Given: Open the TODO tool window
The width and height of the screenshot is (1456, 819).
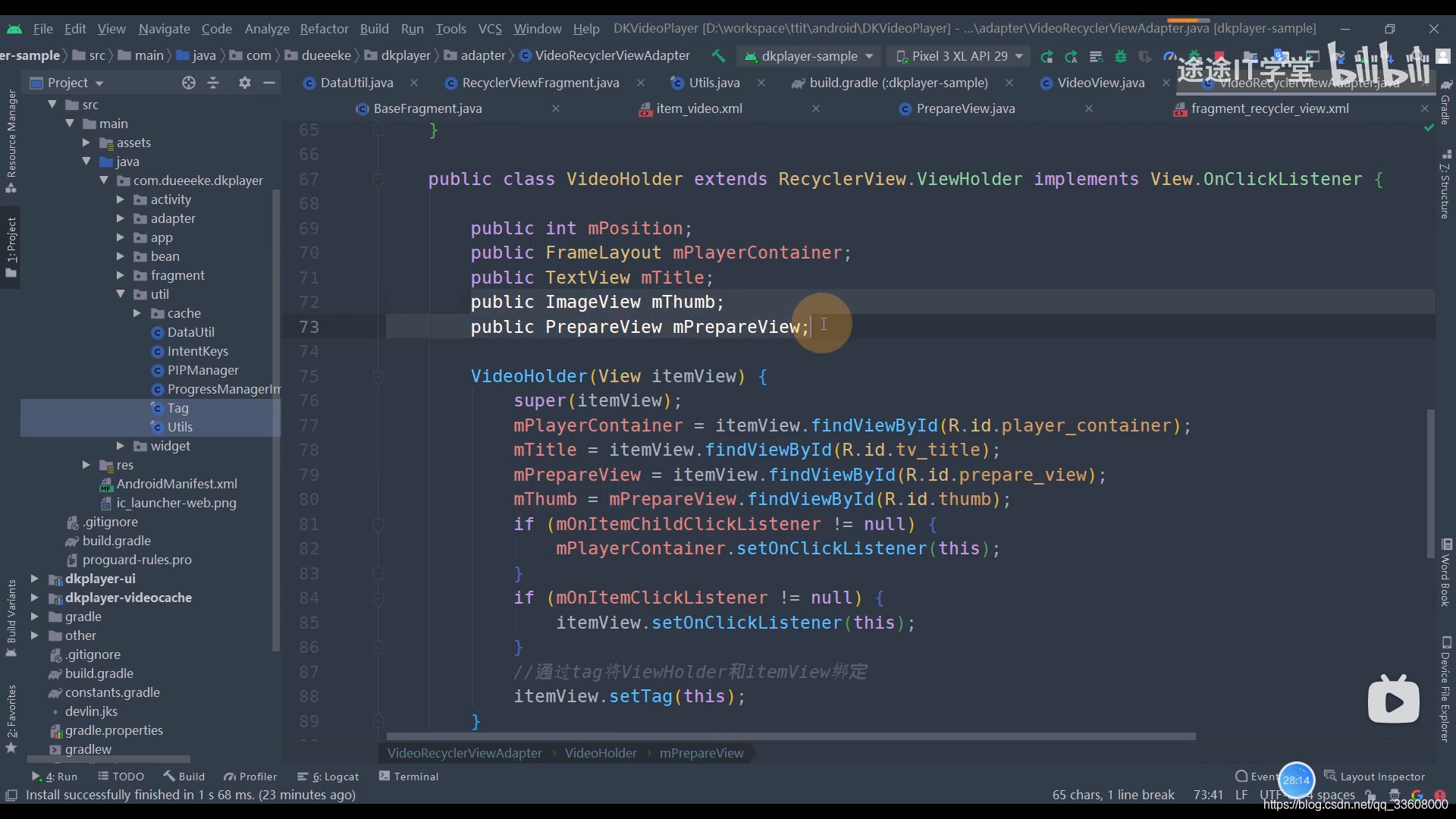Looking at the screenshot, I should click(x=121, y=777).
